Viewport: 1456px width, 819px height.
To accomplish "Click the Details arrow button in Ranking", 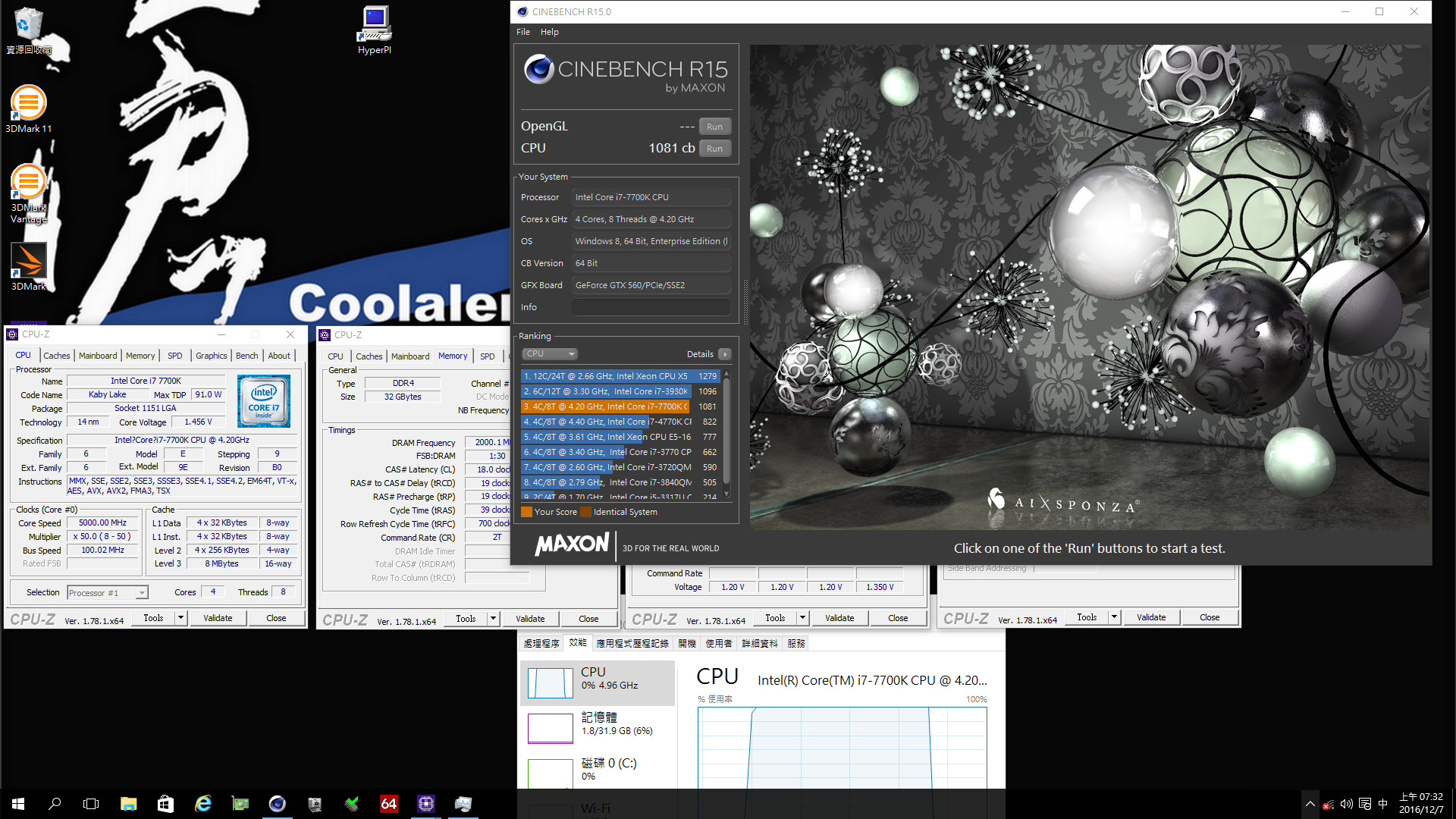I will tap(725, 354).
